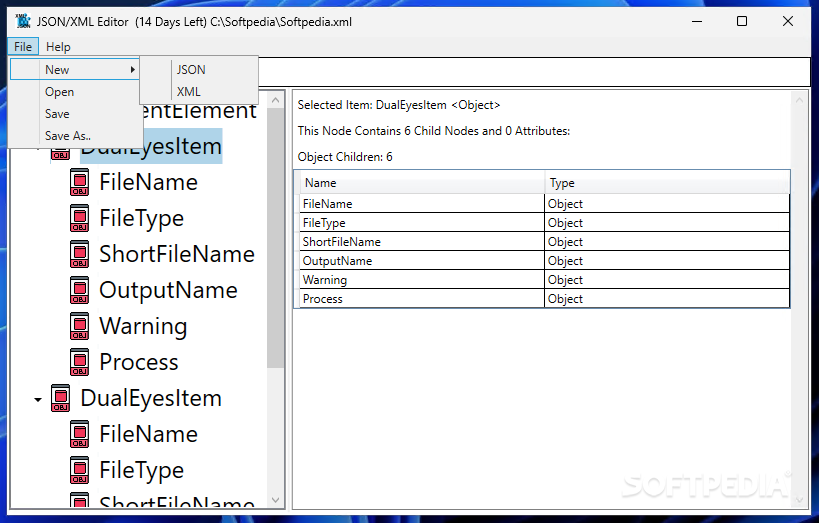
Task: Click the OBJ icon beside OutputName node
Action: click(x=79, y=290)
